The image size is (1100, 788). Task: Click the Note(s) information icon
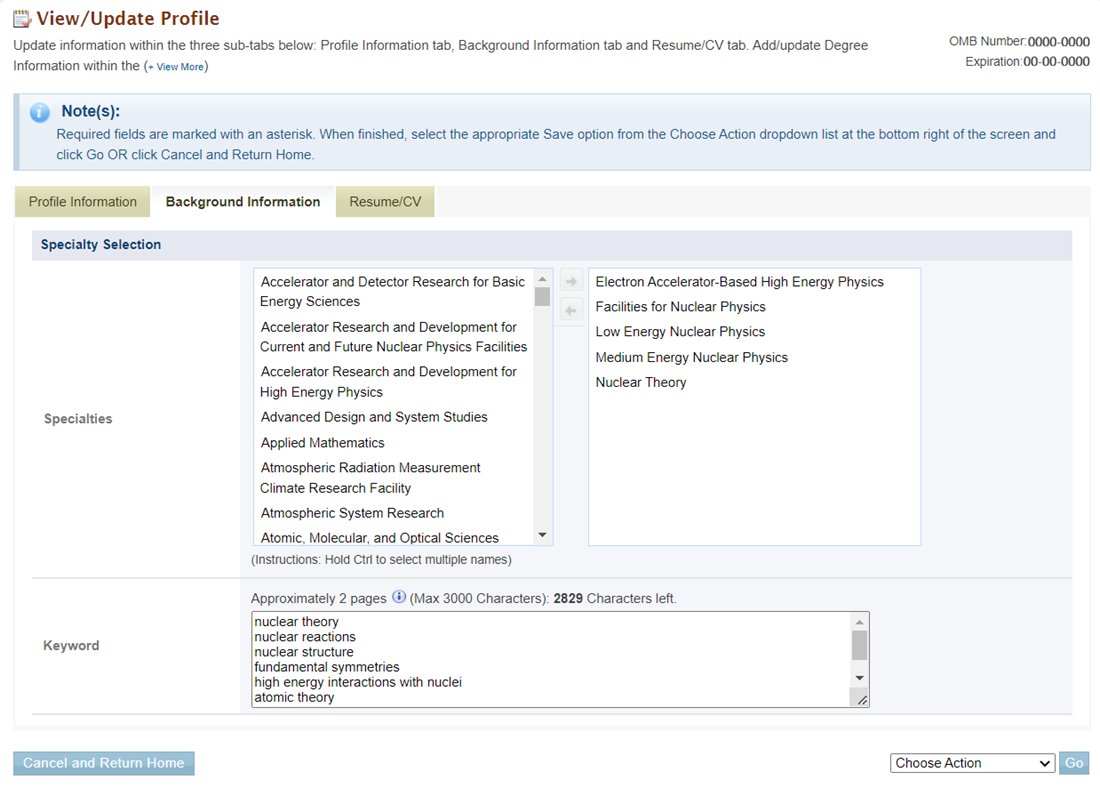[x=39, y=112]
